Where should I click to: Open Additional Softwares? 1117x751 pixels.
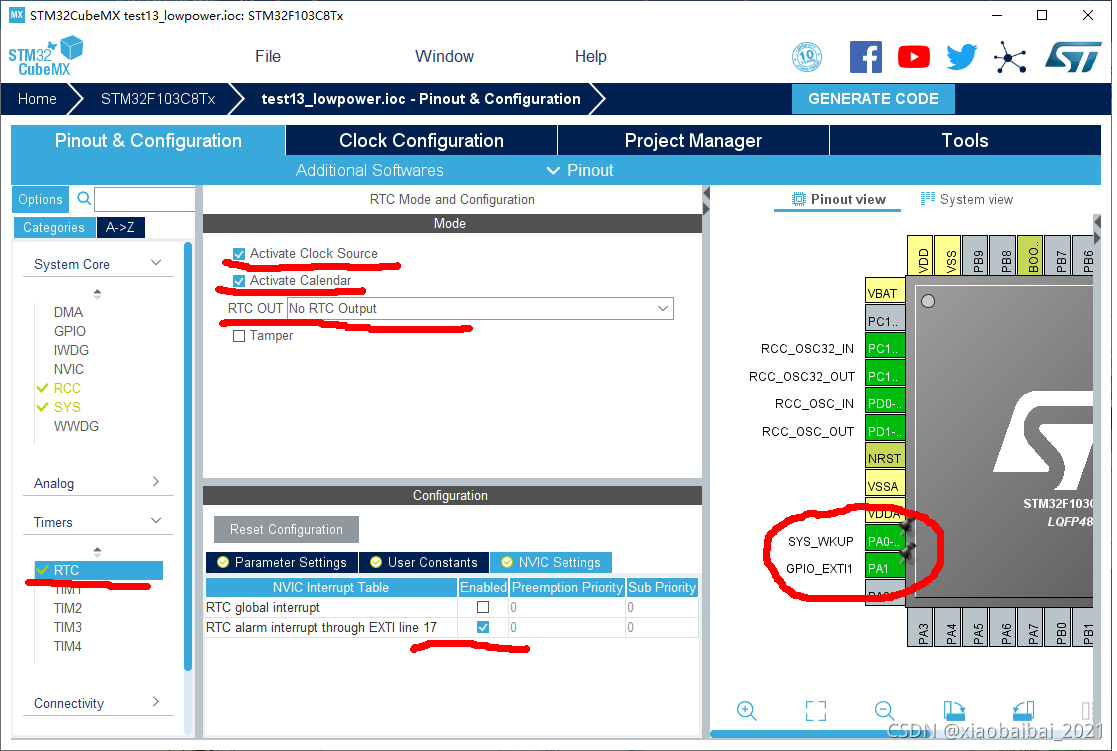(x=370, y=170)
